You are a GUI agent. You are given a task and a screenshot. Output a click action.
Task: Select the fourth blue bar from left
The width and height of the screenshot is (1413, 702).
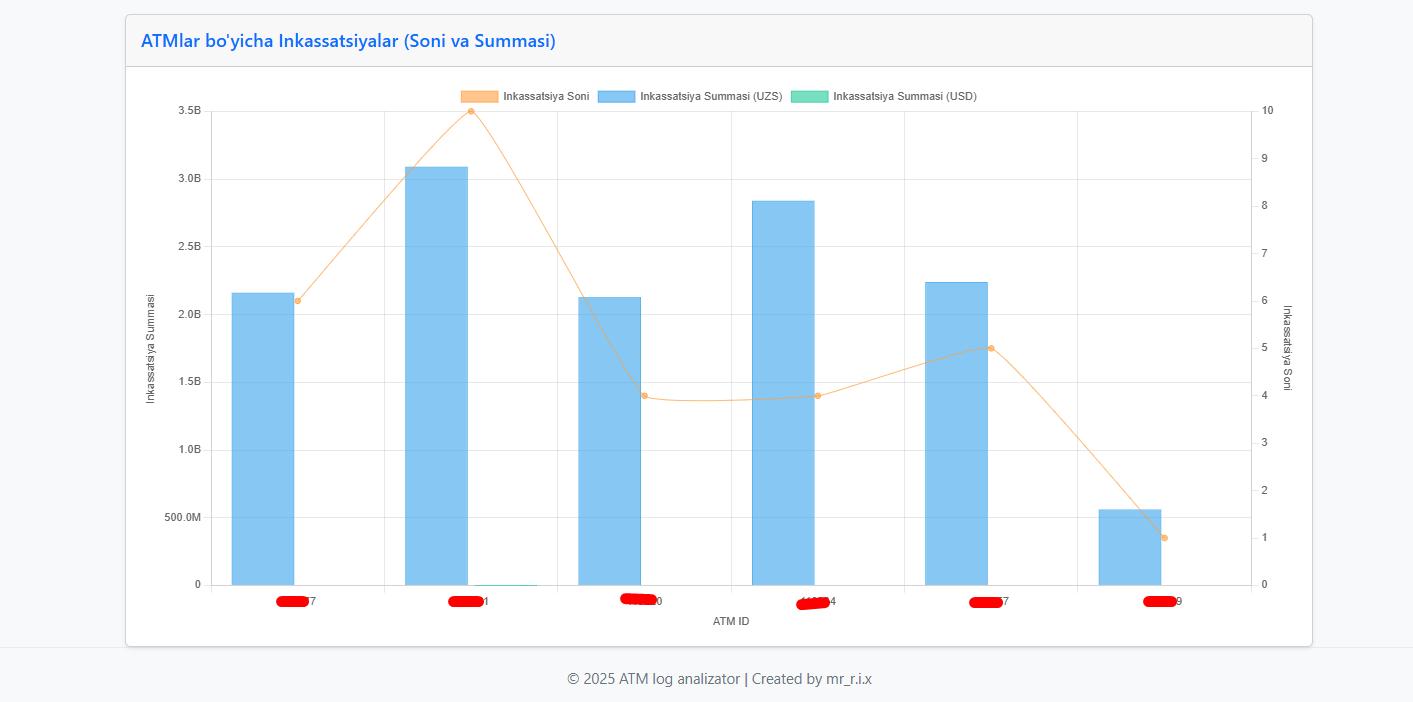coord(783,392)
